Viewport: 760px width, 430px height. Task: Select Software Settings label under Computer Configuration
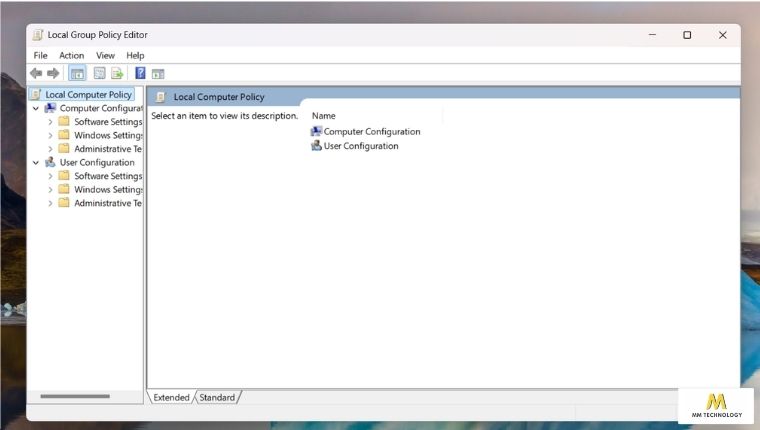click(108, 122)
